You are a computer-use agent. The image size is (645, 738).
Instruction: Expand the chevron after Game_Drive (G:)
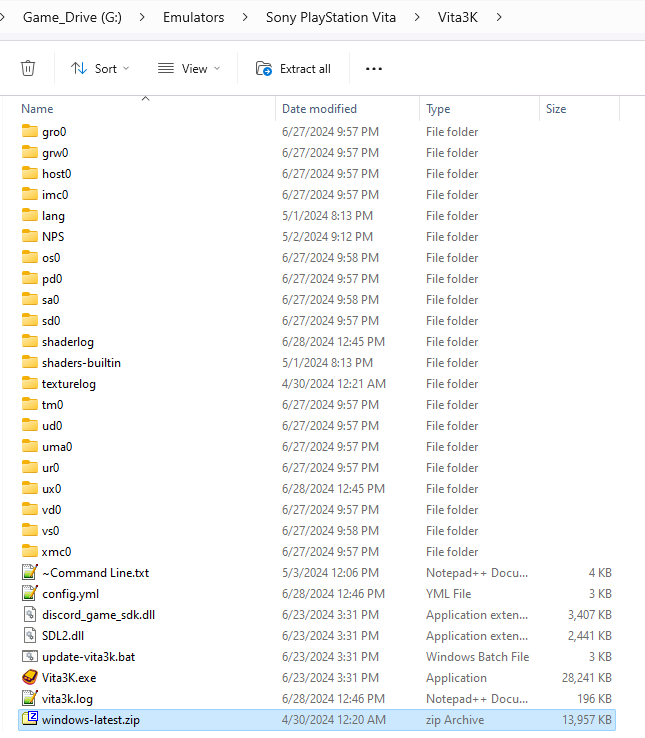pos(142,17)
